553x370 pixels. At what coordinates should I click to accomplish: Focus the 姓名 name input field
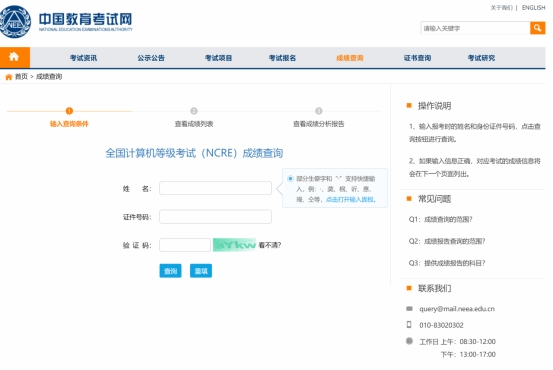pos(215,188)
